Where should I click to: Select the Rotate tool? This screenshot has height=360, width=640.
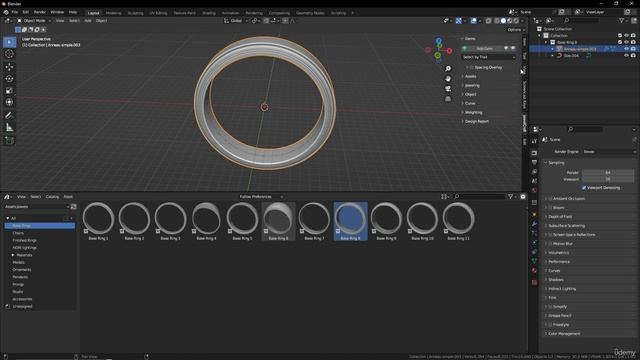pos(9,78)
